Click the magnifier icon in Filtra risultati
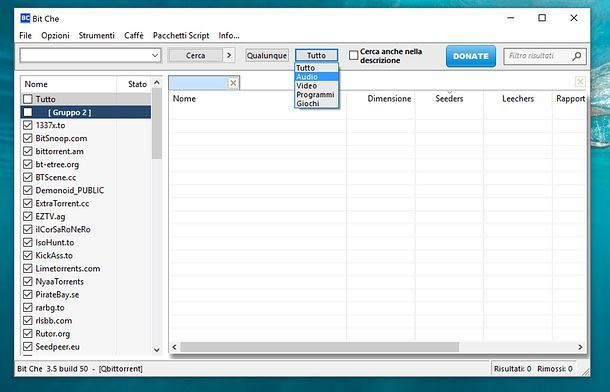 pos(577,56)
